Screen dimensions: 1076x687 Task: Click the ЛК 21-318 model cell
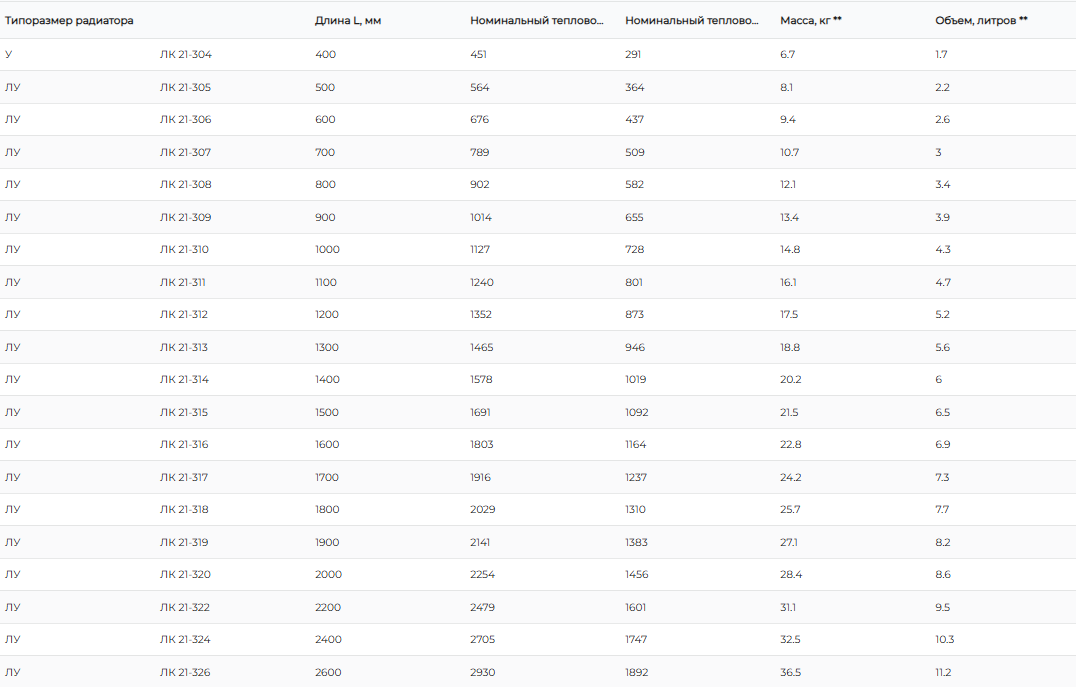tap(185, 509)
